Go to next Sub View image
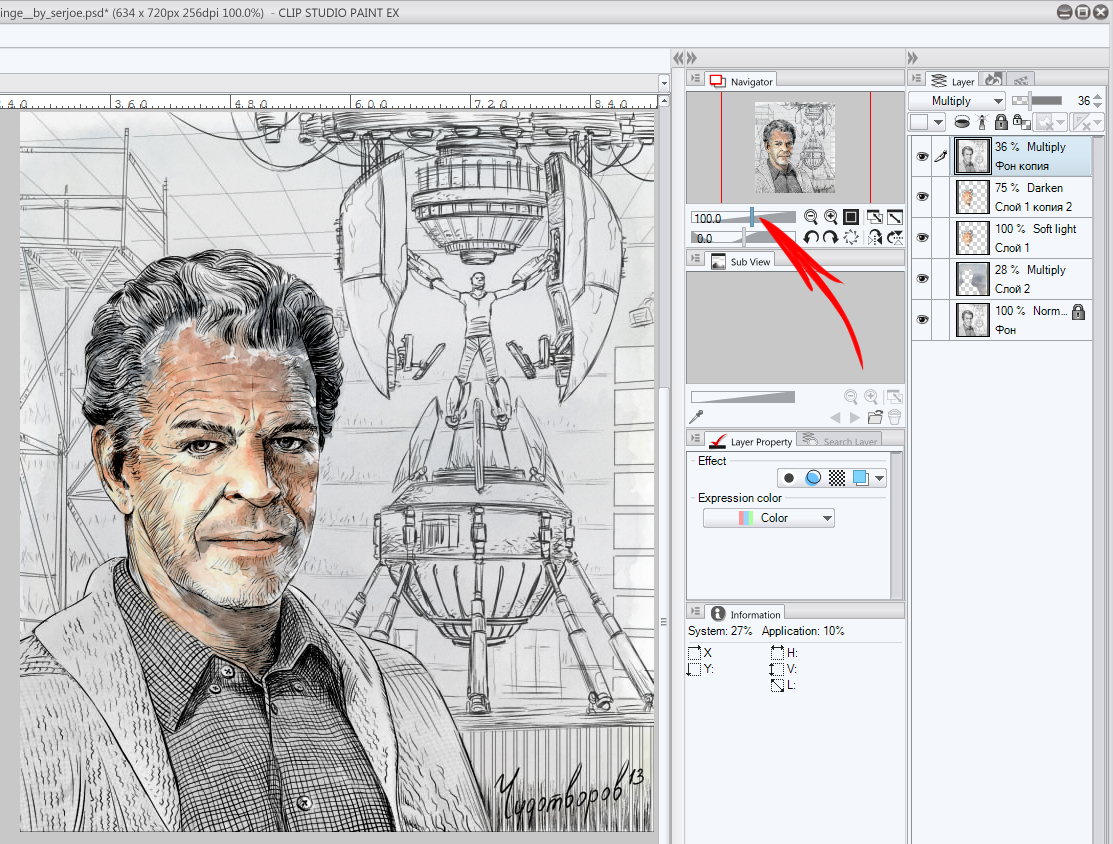This screenshot has height=844, width=1113. click(x=855, y=417)
